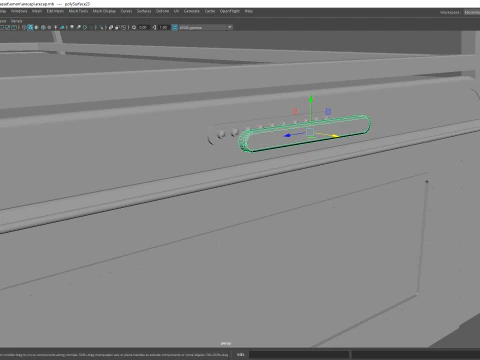This screenshot has height=360, width=480.
Task: Toggle the color management view transform icon
Action: tap(175, 27)
